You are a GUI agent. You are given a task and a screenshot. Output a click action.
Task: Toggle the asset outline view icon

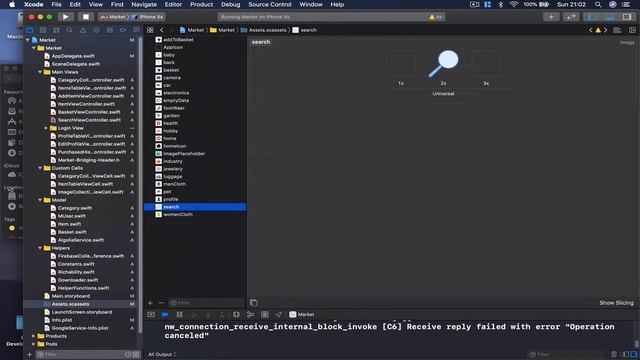click(253, 302)
